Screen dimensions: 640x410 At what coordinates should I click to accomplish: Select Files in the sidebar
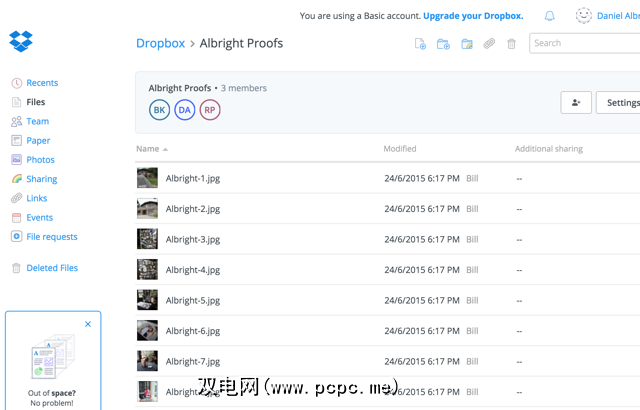tap(36, 102)
